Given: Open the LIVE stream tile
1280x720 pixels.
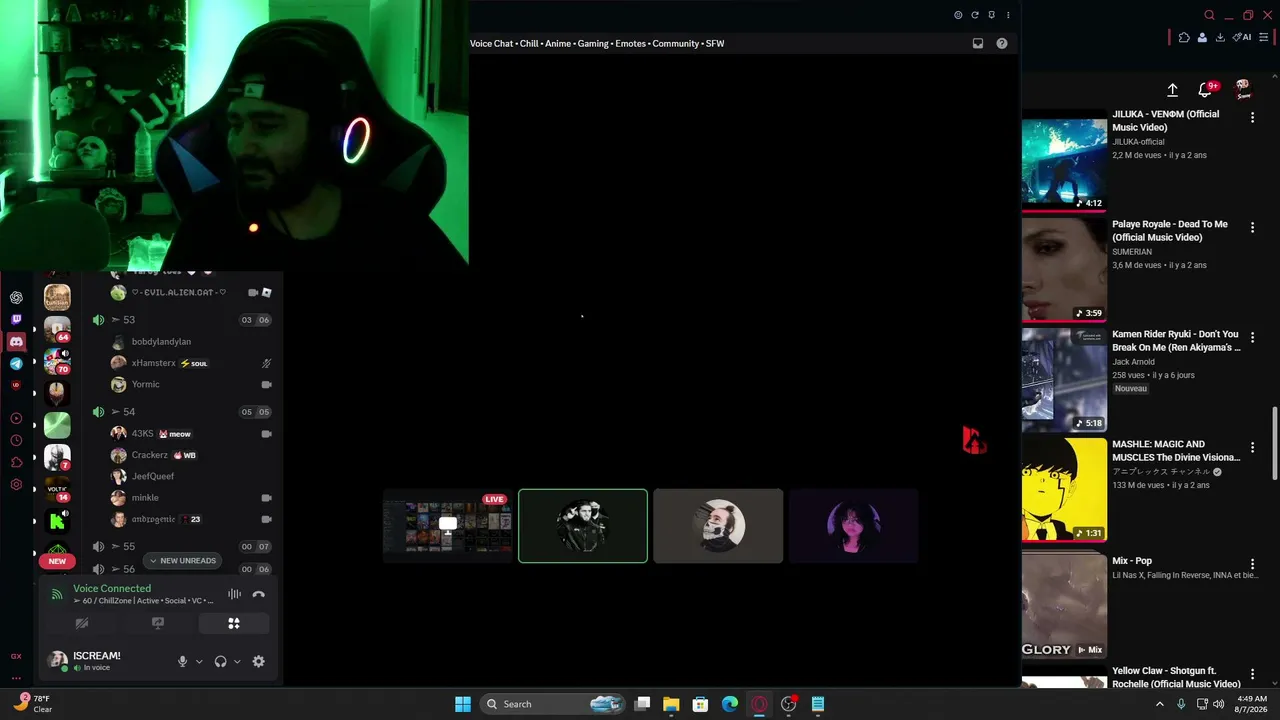Looking at the screenshot, I should 448,526.
